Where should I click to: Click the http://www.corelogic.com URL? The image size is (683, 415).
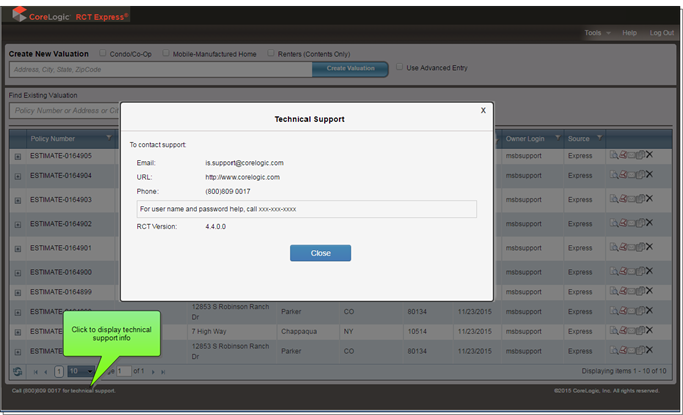[x=243, y=177]
